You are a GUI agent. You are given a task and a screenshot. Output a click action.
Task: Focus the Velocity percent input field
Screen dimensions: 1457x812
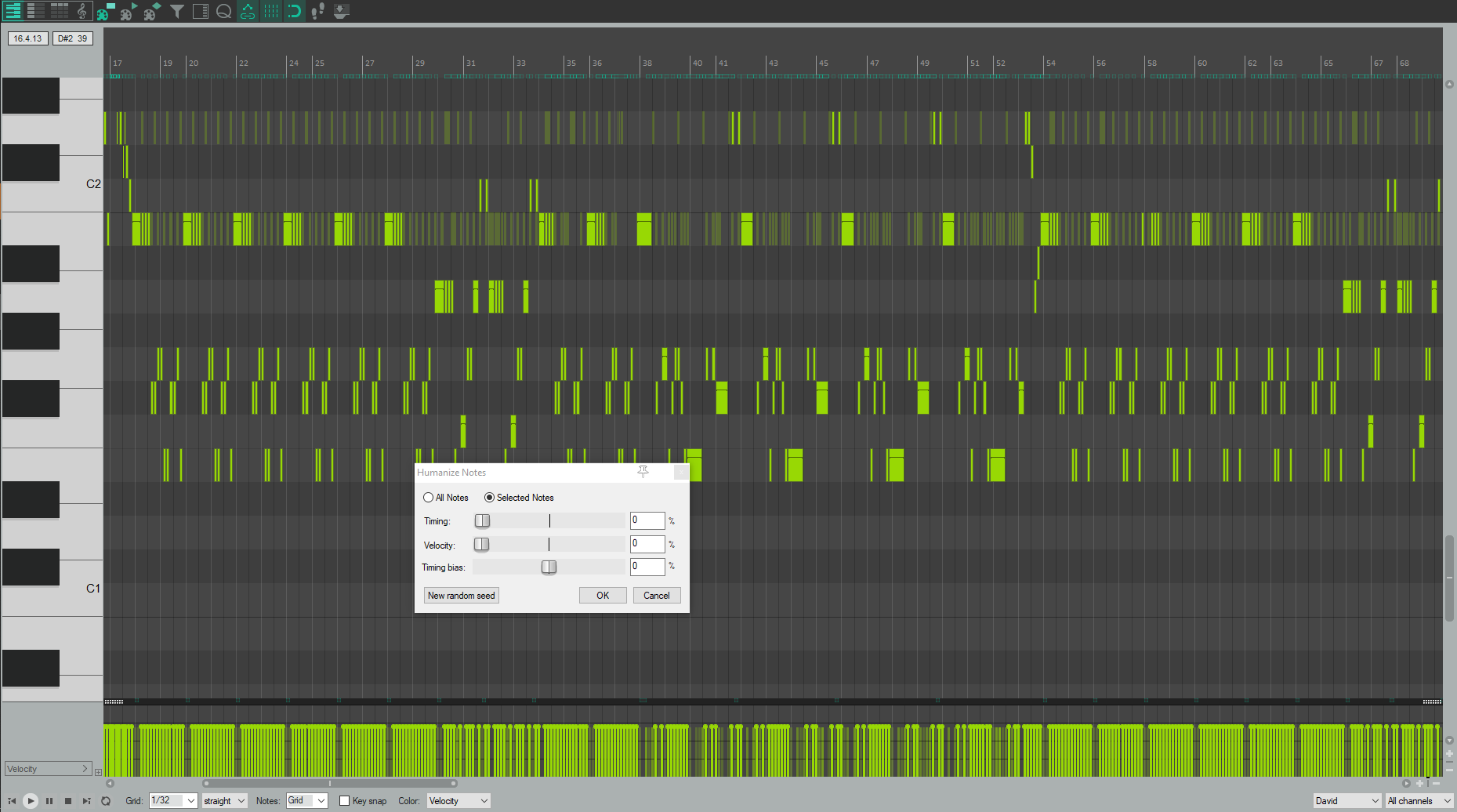point(647,544)
